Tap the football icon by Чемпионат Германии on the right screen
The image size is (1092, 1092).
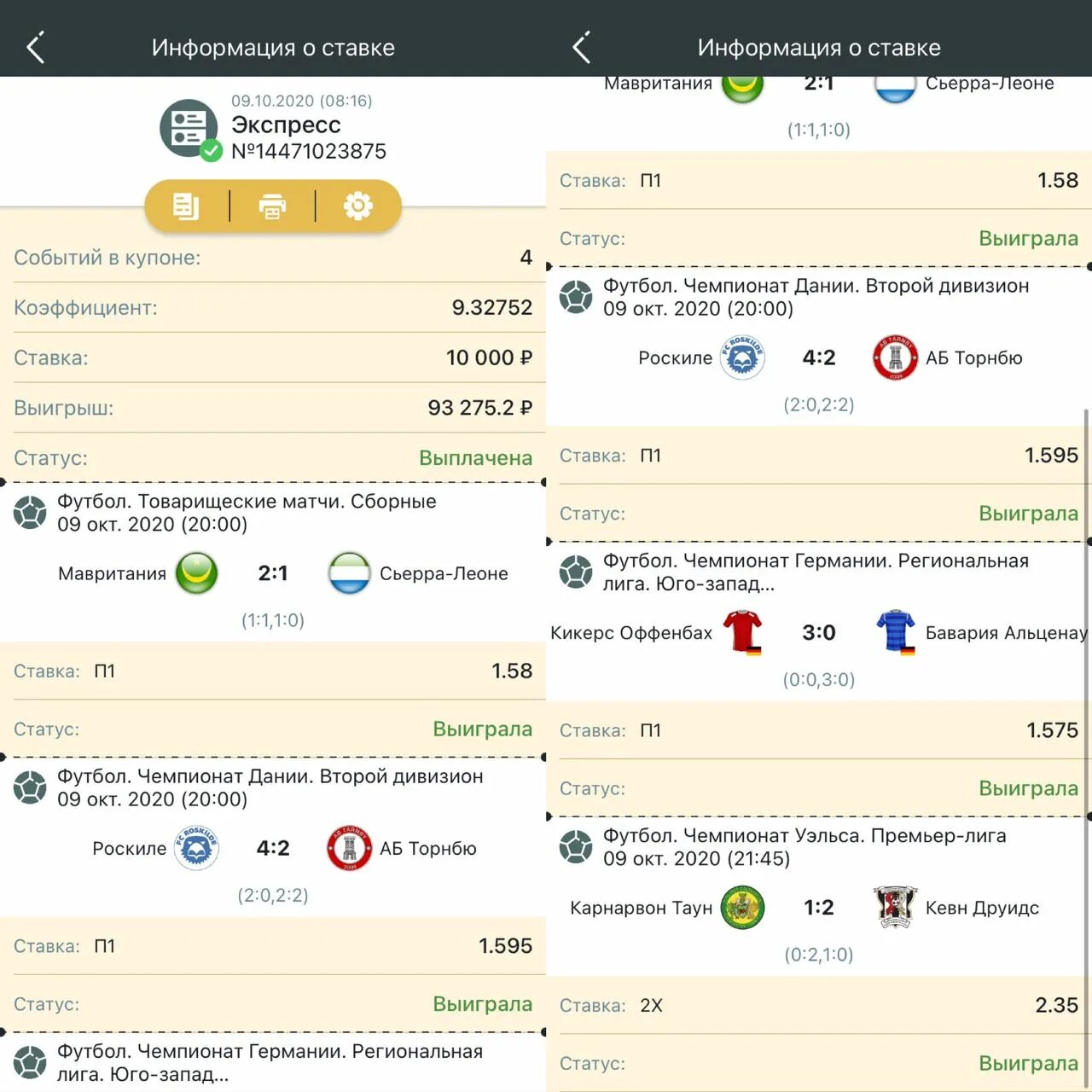[x=576, y=572]
